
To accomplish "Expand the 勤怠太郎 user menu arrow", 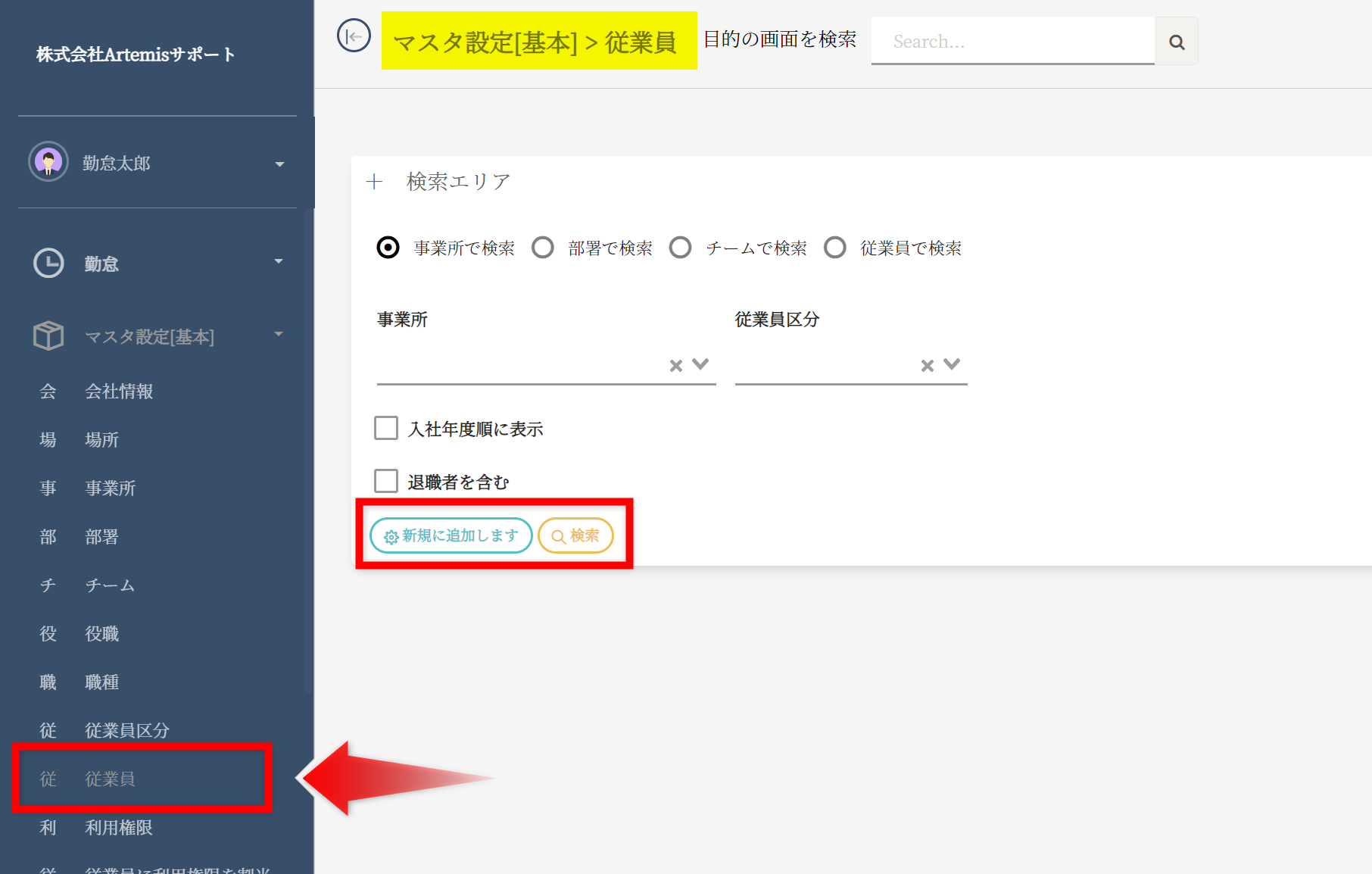I will tap(279, 164).
